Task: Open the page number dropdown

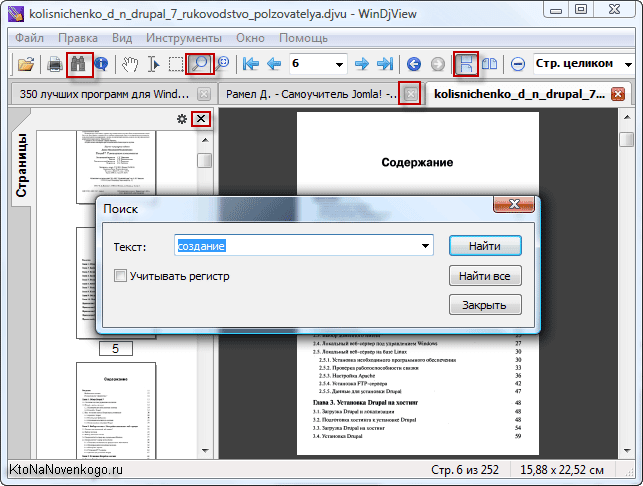Action: coord(340,64)
